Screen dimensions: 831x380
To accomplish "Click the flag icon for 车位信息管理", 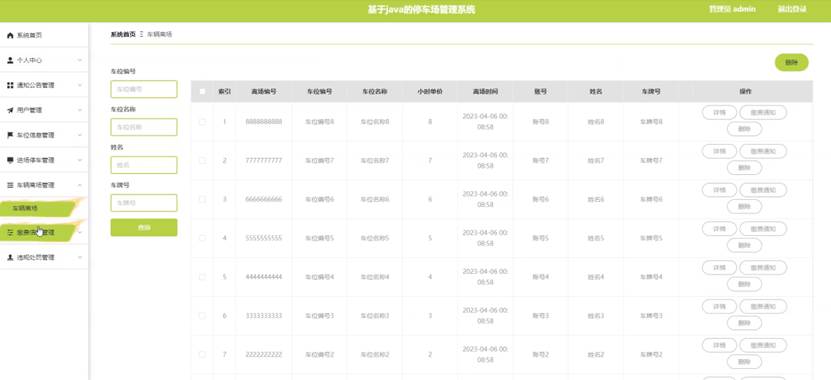I will pos(10,135).
